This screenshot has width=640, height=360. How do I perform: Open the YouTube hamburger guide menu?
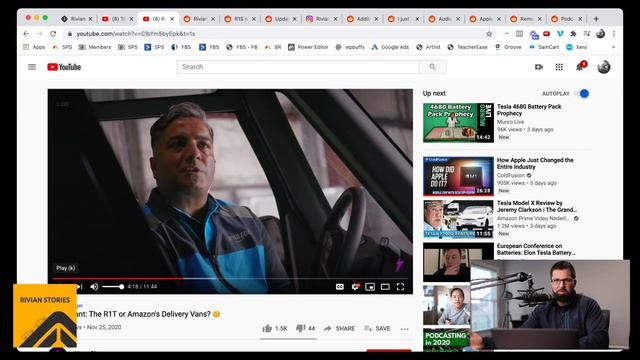(32, 67)
